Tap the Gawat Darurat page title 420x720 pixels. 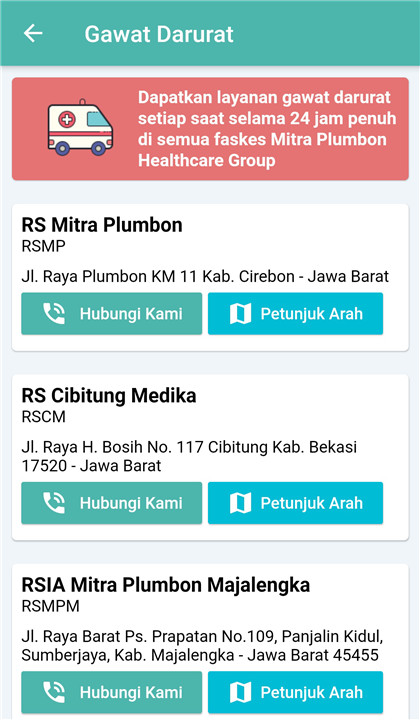coord(159,34)
